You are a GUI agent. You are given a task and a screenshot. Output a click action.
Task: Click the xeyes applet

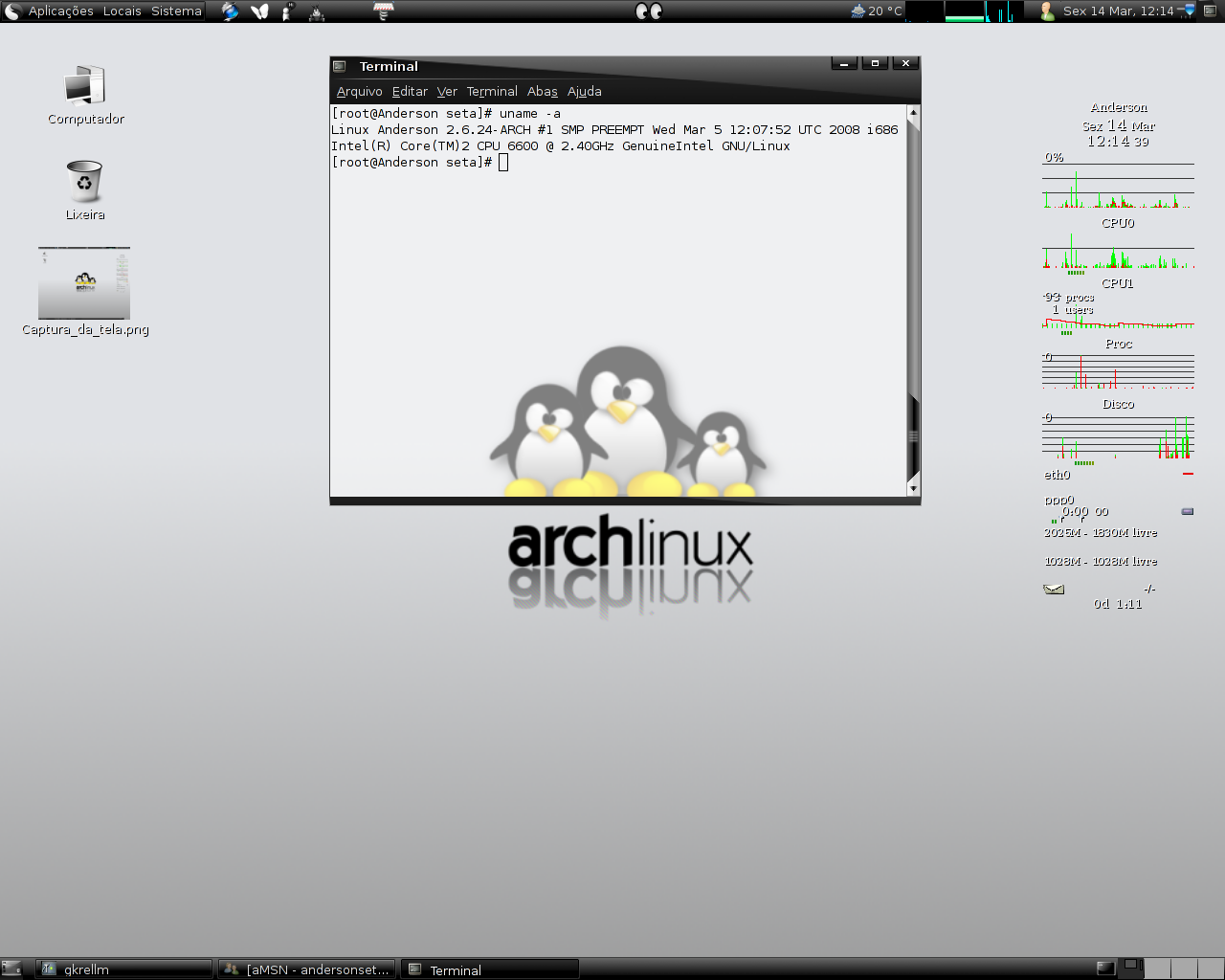649,11
